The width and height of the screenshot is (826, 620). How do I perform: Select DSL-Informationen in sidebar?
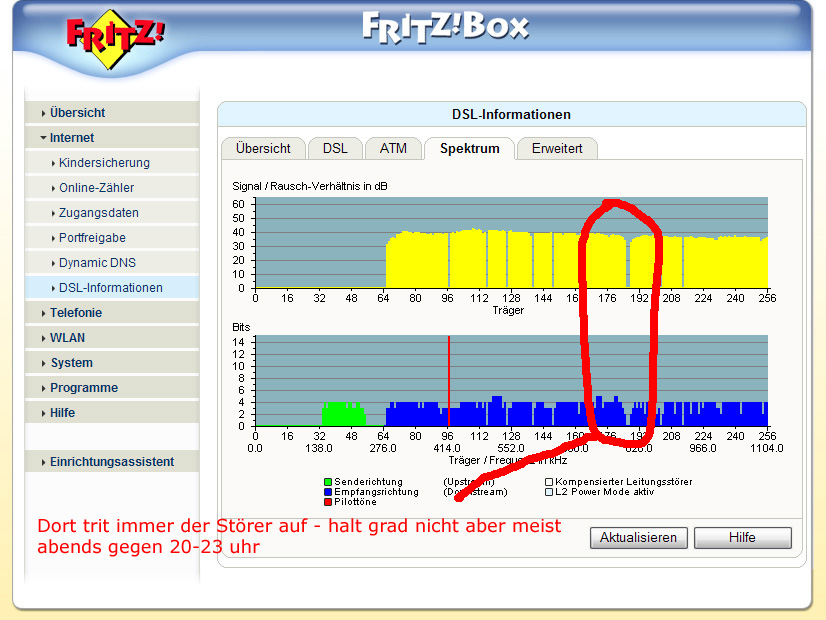click(112, 288)
